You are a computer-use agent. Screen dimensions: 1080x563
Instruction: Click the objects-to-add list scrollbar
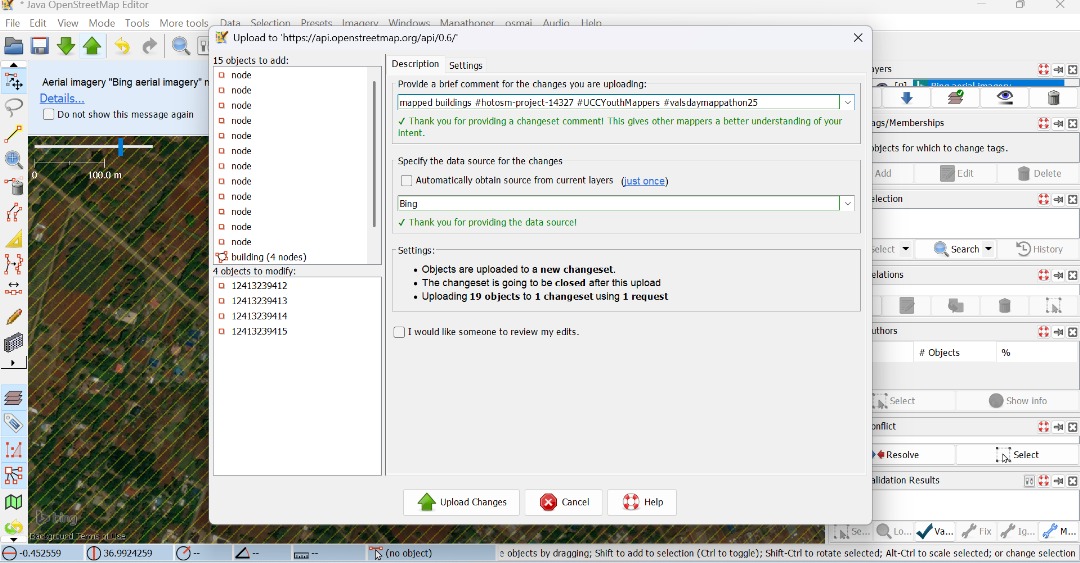click(x=375, y=154)
